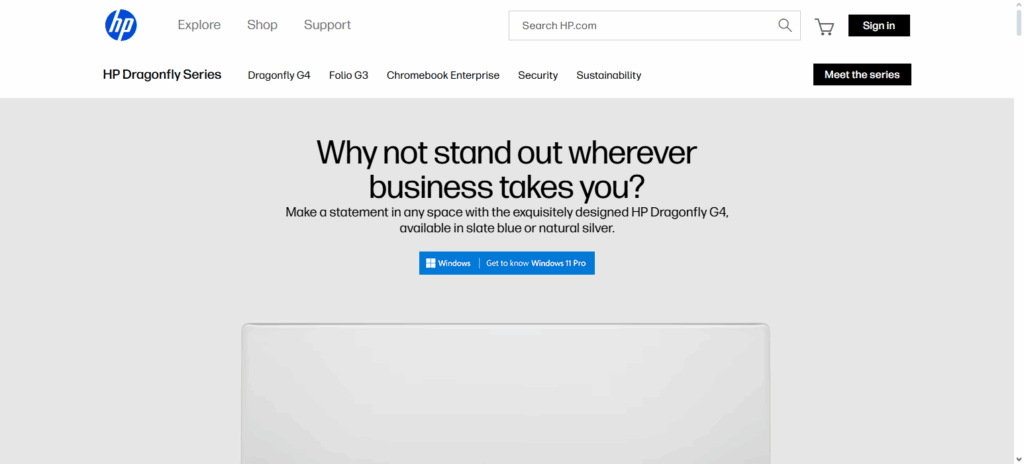Open the Sustainability section
This screenshot has width=1024, height=464.
[x=609, y=75]
